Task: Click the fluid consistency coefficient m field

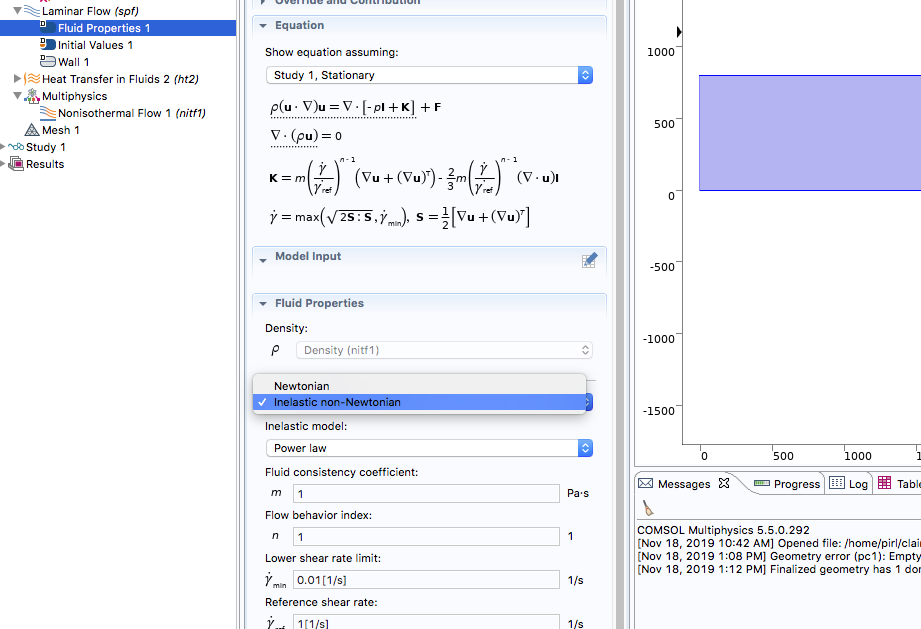Action: click(426, 493)
